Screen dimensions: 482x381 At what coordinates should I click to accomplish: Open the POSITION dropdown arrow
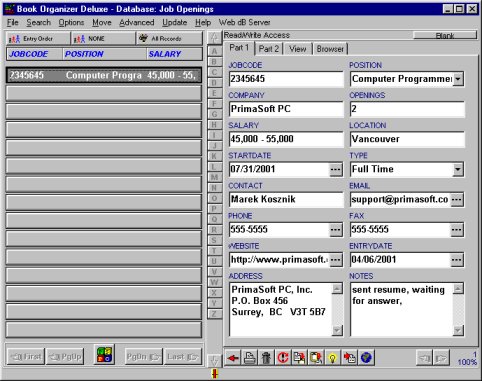tap(458, 79)
